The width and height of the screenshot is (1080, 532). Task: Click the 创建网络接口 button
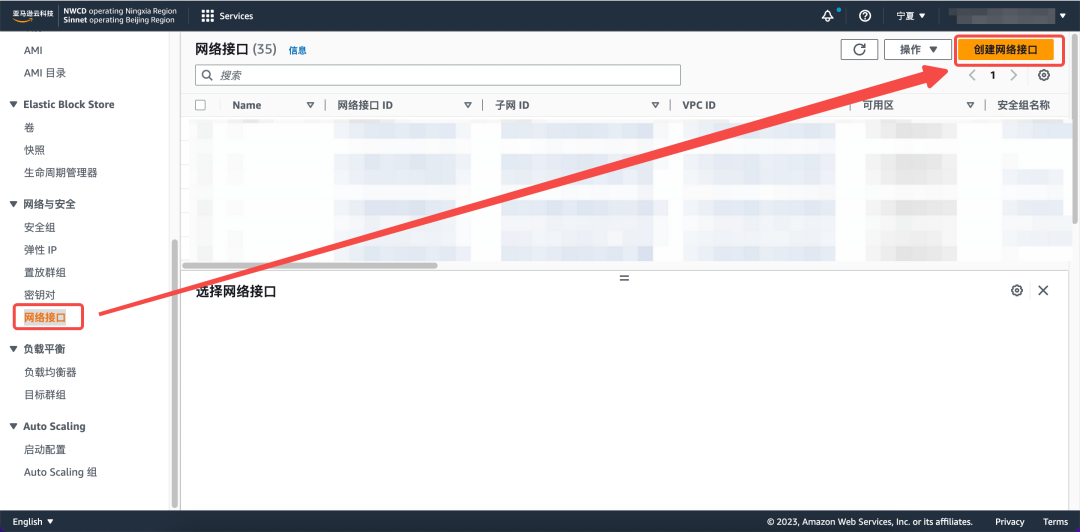tap(1006, 50)
